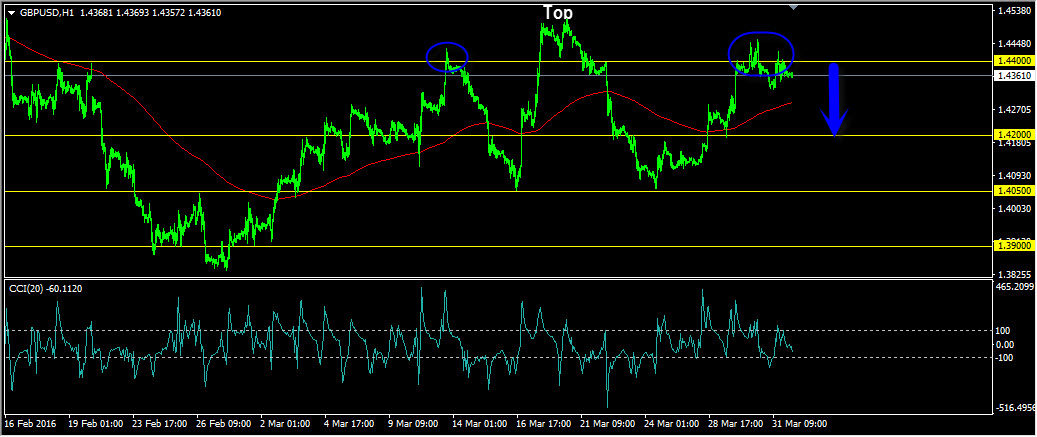Select the current price label 1.43610
The width and height of the screenshot is (1037, 437).
click(1014, 75)
